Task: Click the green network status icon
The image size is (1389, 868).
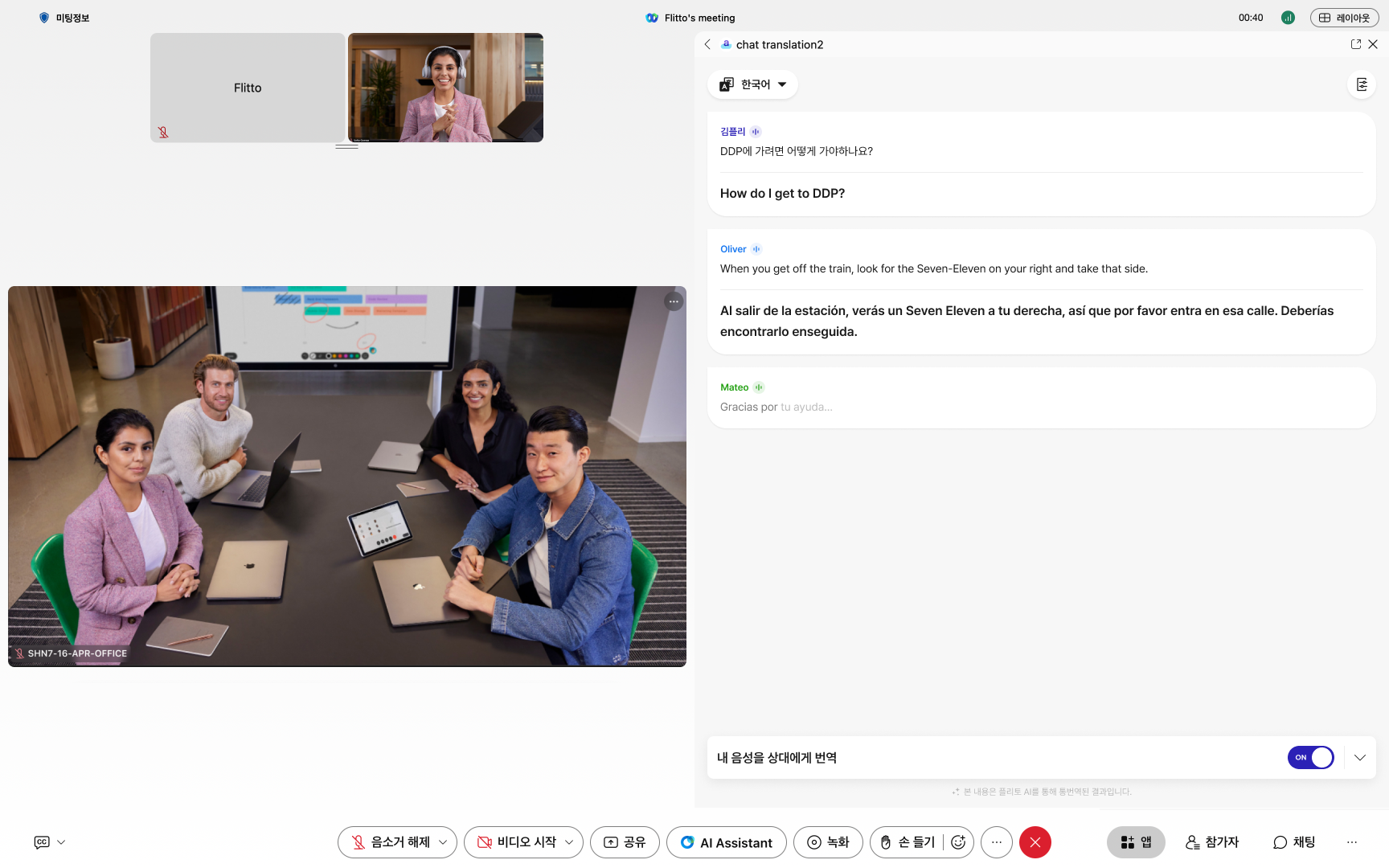Action: (x=1288, y=18)
